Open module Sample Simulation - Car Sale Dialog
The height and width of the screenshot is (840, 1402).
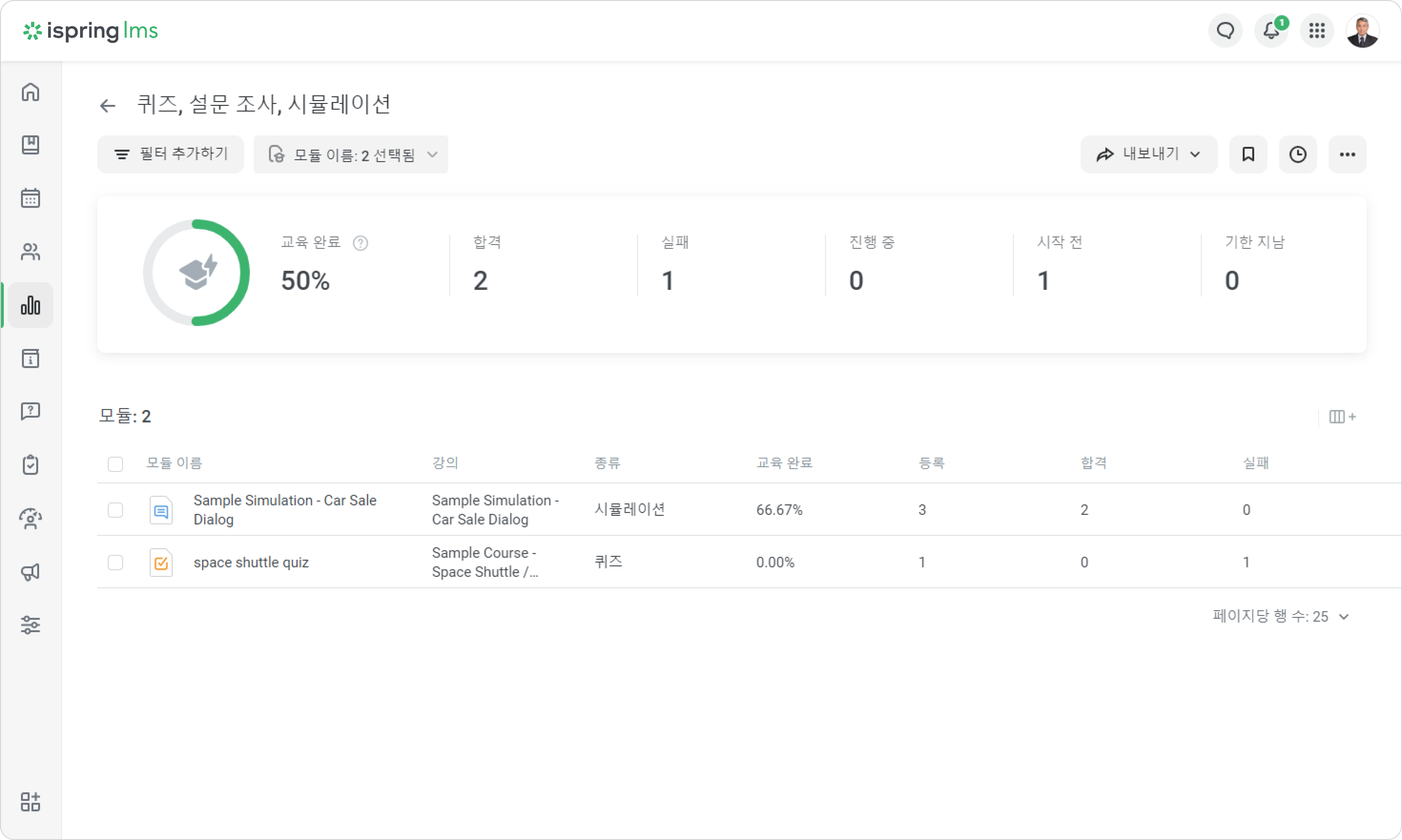pyautogui.click(x=285, y=510)
